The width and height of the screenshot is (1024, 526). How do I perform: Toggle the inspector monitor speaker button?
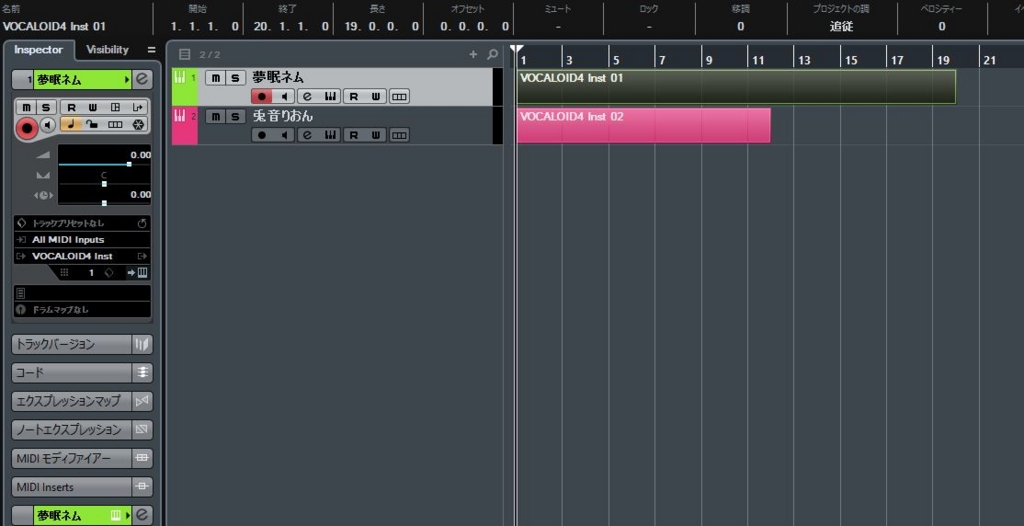tap(48, 125)
